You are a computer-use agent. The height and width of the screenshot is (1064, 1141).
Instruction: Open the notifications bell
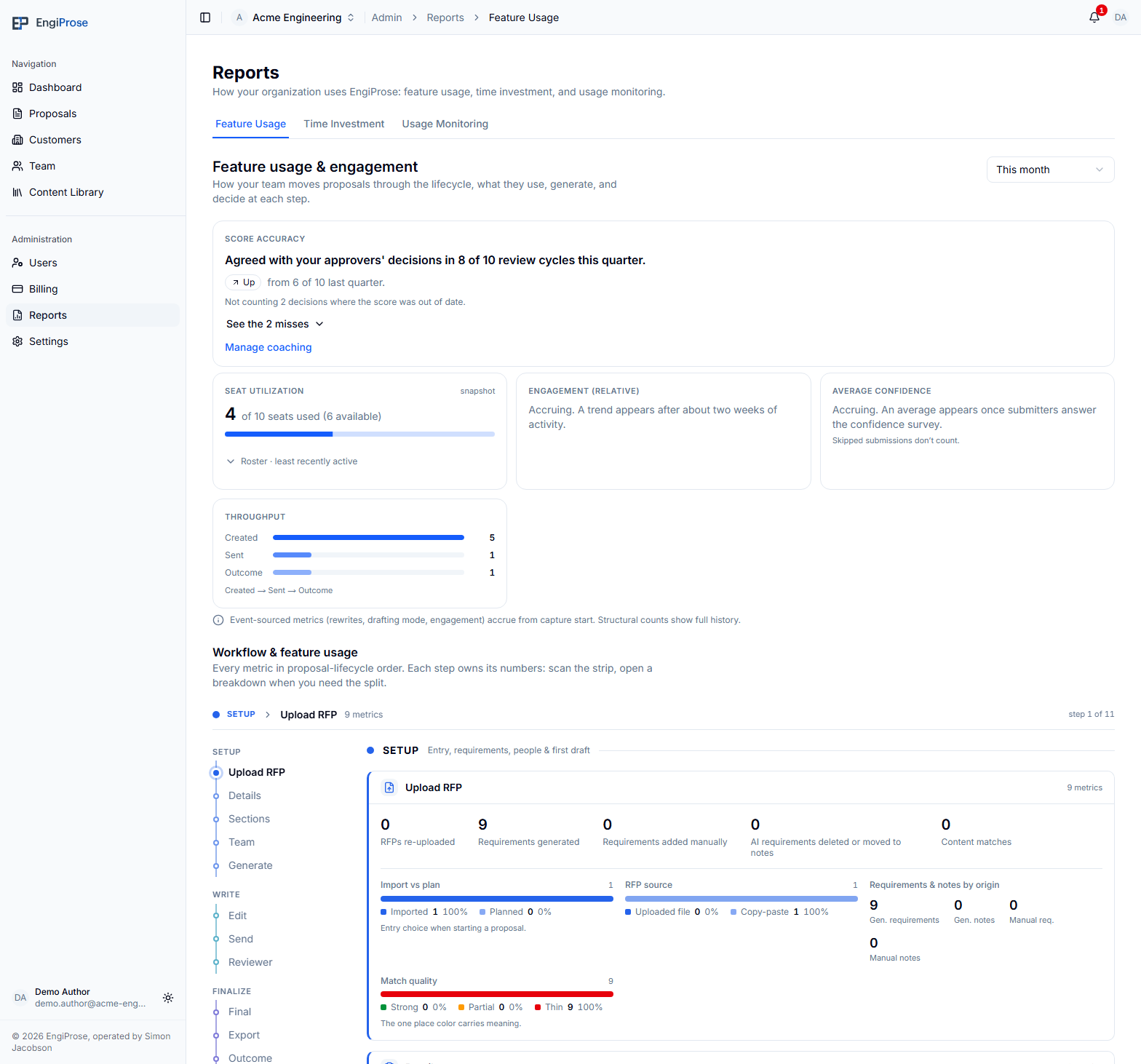click(1094, 17)
